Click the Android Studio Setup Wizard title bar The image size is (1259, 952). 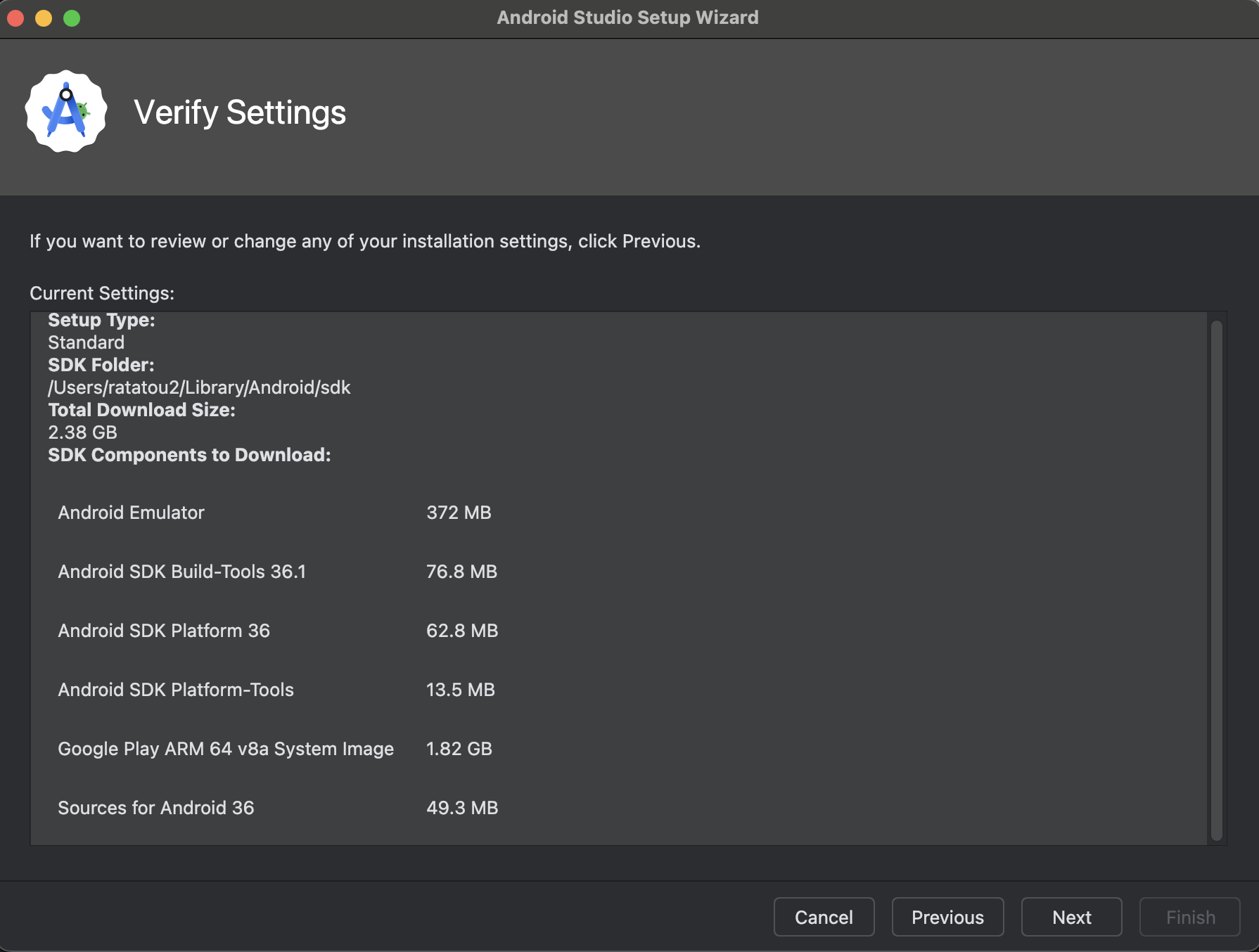point(627,18)
